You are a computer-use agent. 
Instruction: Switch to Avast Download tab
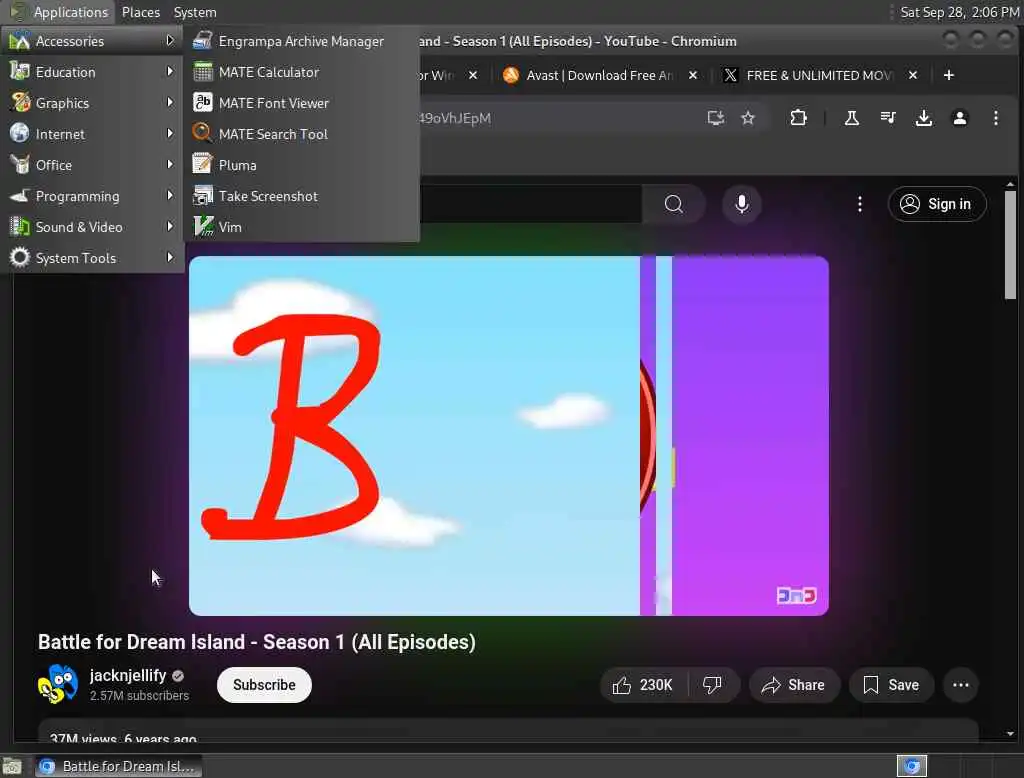598,75
